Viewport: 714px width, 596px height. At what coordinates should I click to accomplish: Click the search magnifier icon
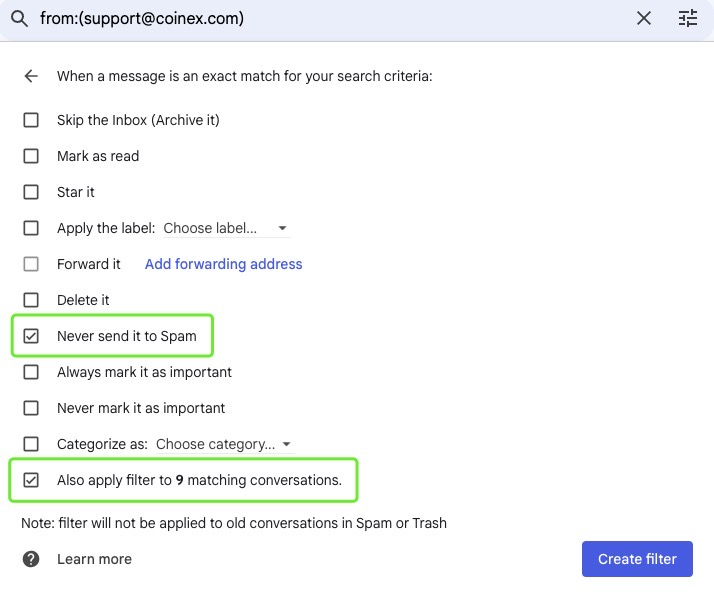pyautogui.click(x=18, y=19)
